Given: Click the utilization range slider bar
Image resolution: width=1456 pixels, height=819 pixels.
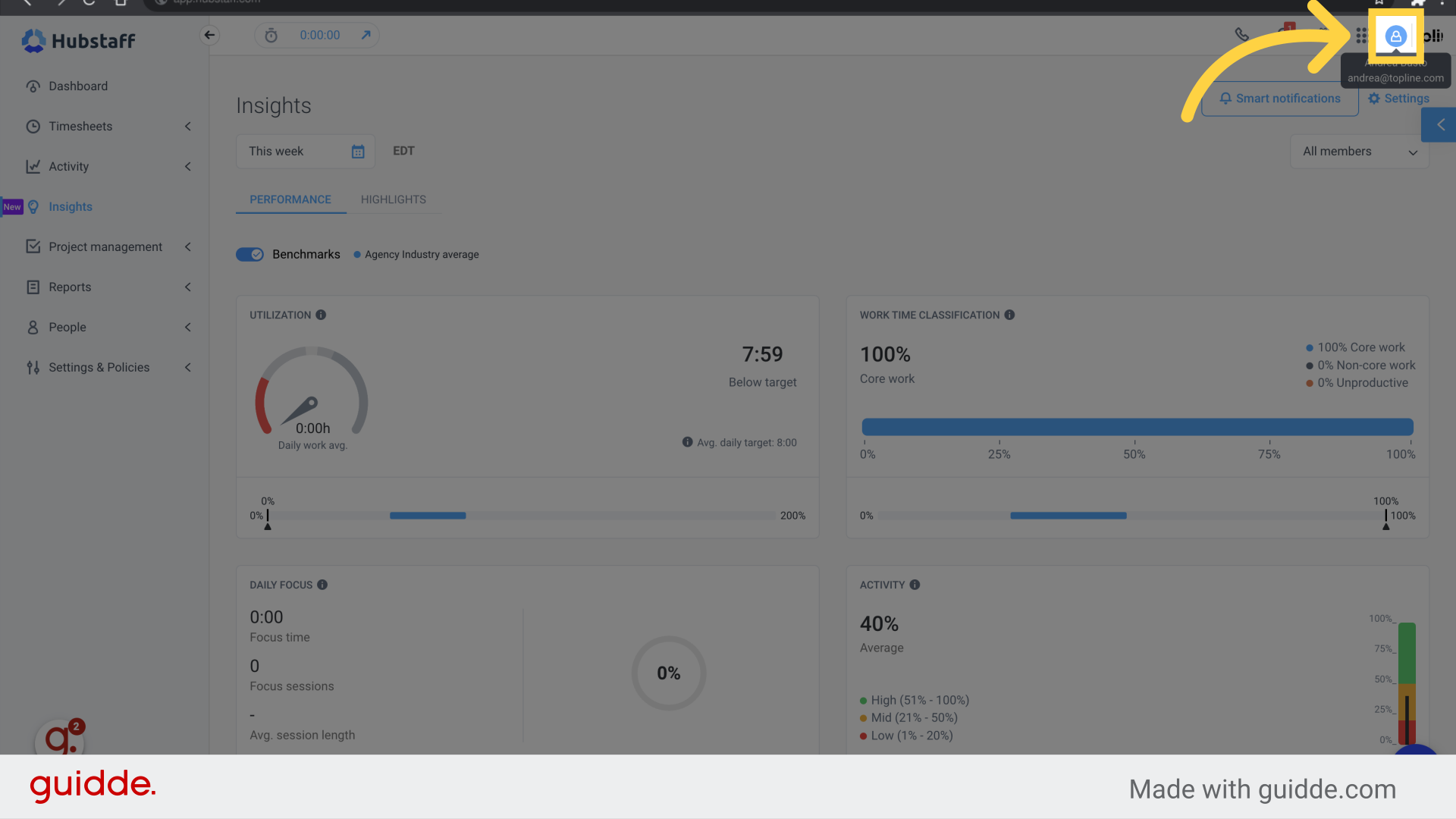Looking at the screenshot, I should pos(428,516).
